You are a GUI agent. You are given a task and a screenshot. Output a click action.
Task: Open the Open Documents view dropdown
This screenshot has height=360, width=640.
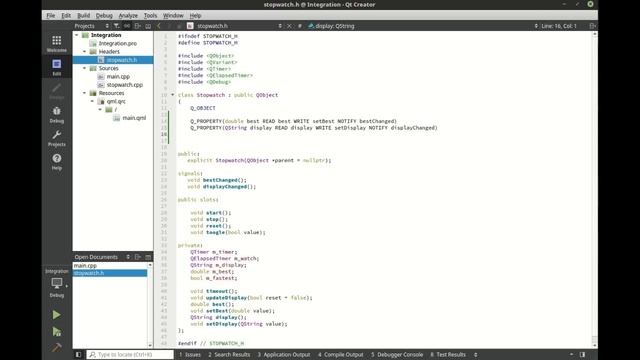[102, 257]
